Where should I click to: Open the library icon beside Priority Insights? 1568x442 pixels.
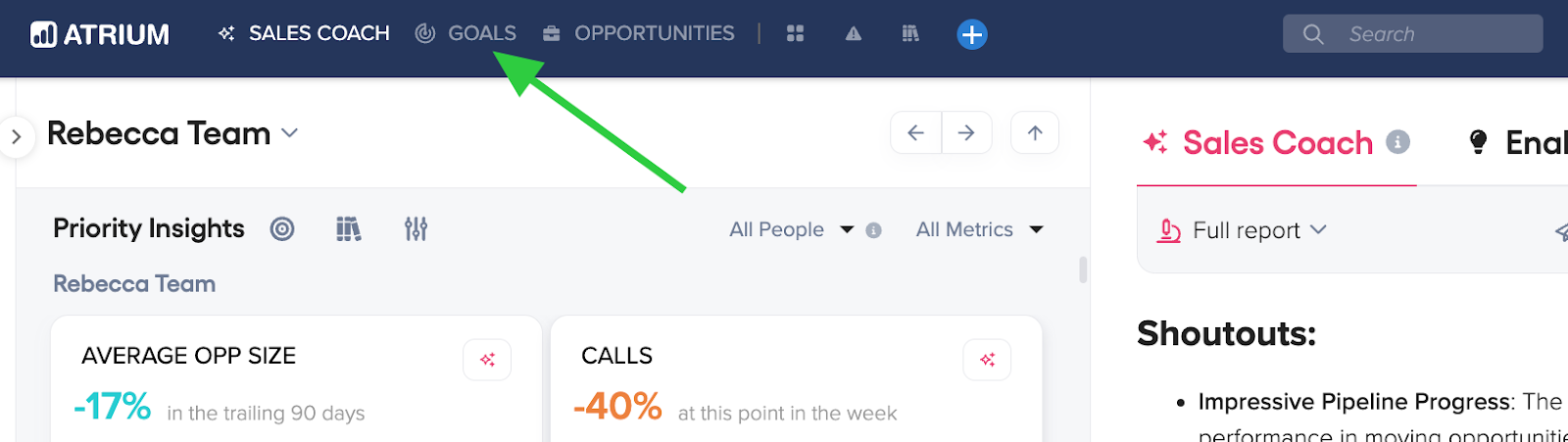pyautogui.click(x=349, y=229)
